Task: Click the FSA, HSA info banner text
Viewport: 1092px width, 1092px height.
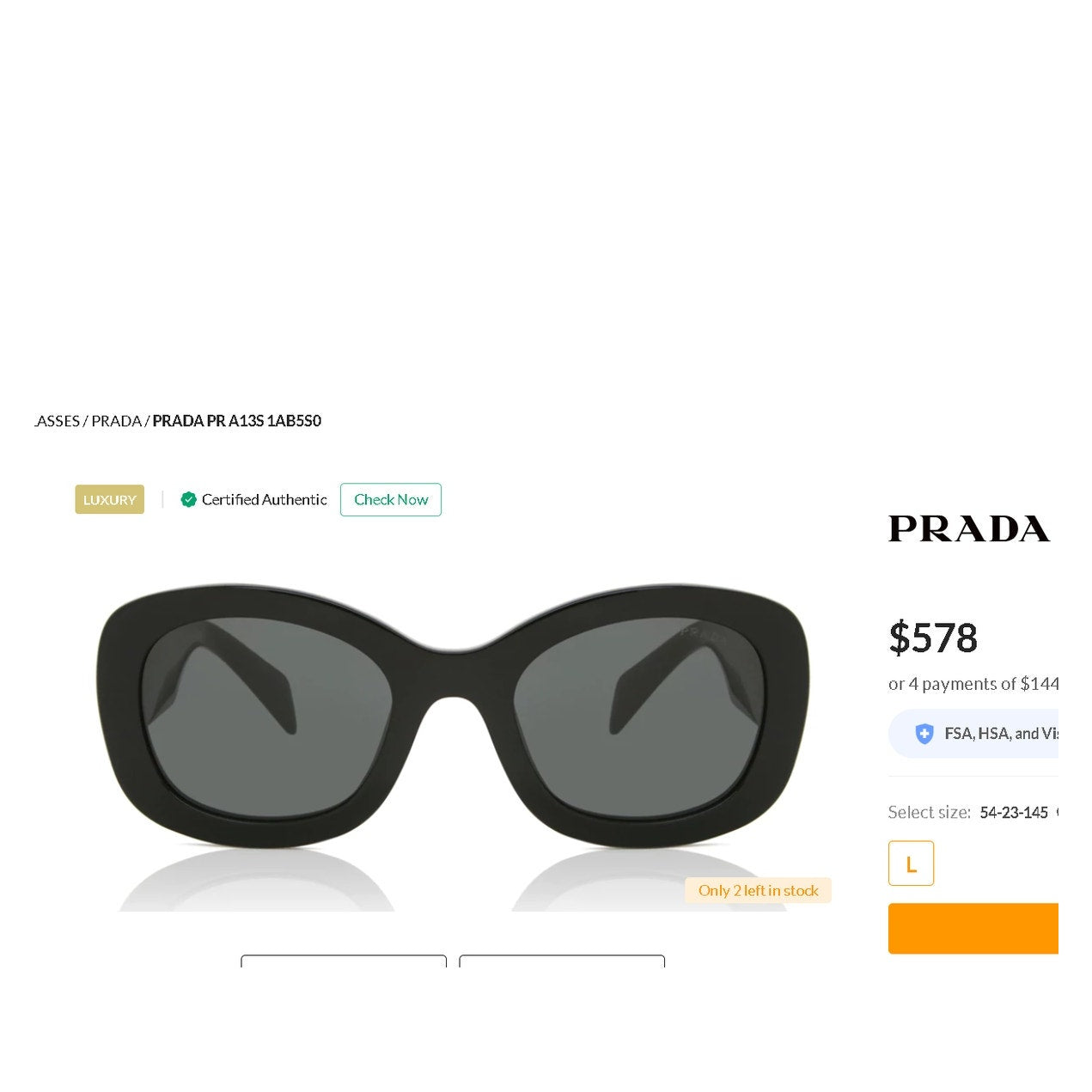Action: click(1001, 734)
